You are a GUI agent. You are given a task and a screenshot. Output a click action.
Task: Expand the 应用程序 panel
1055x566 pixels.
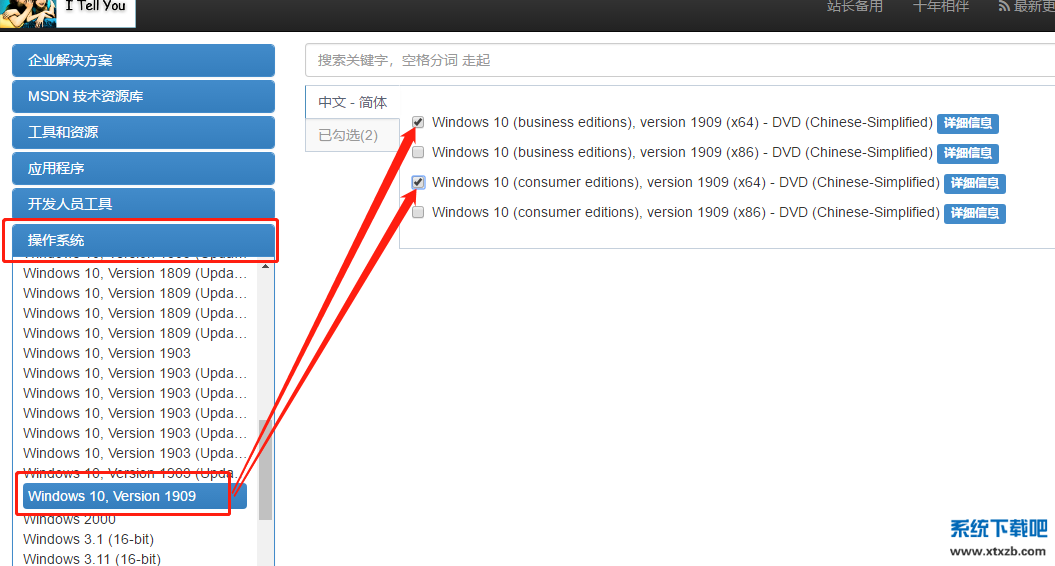(143, 168)
